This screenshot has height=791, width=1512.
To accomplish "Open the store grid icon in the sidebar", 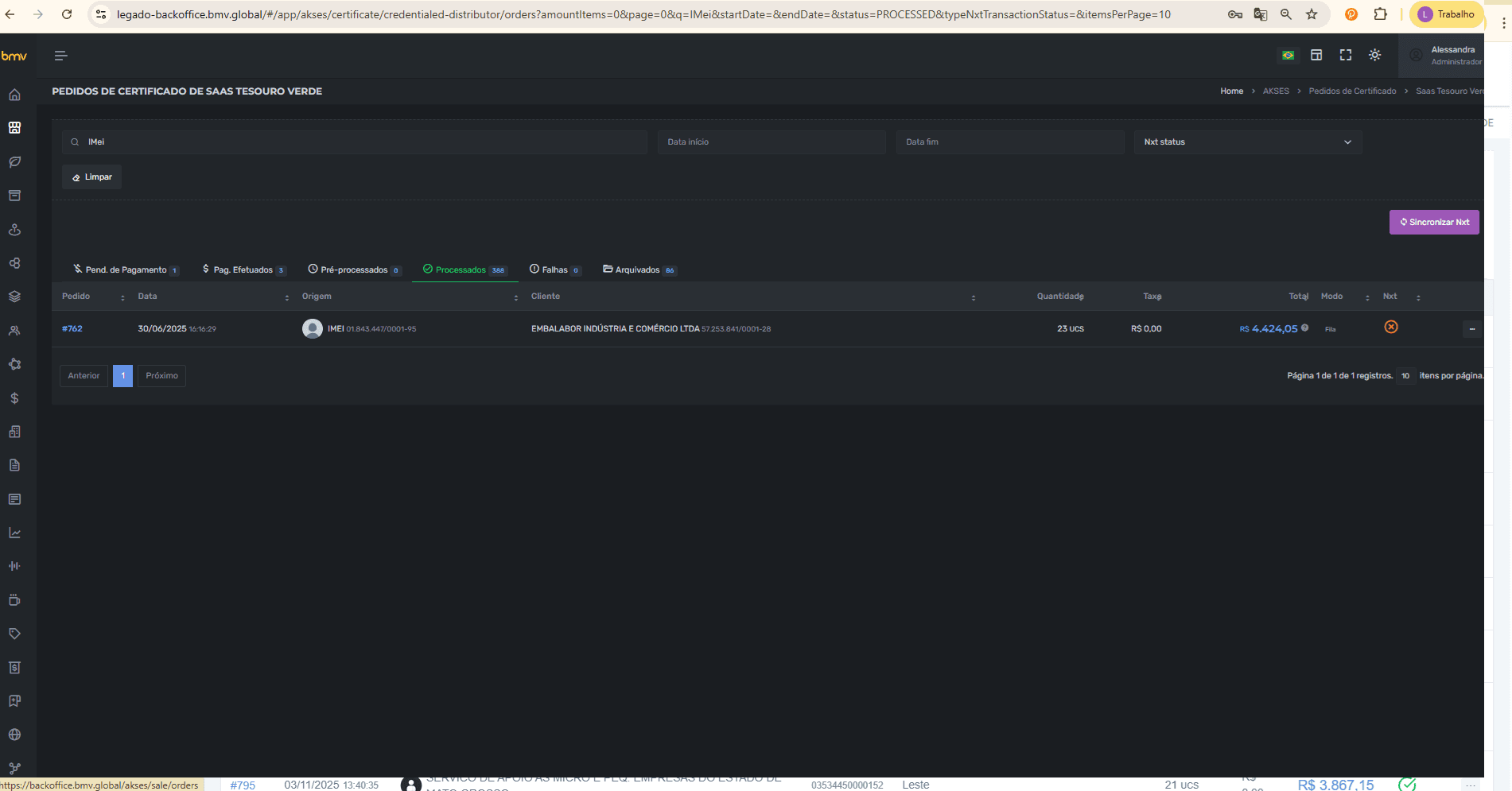I will pos(14,128).
